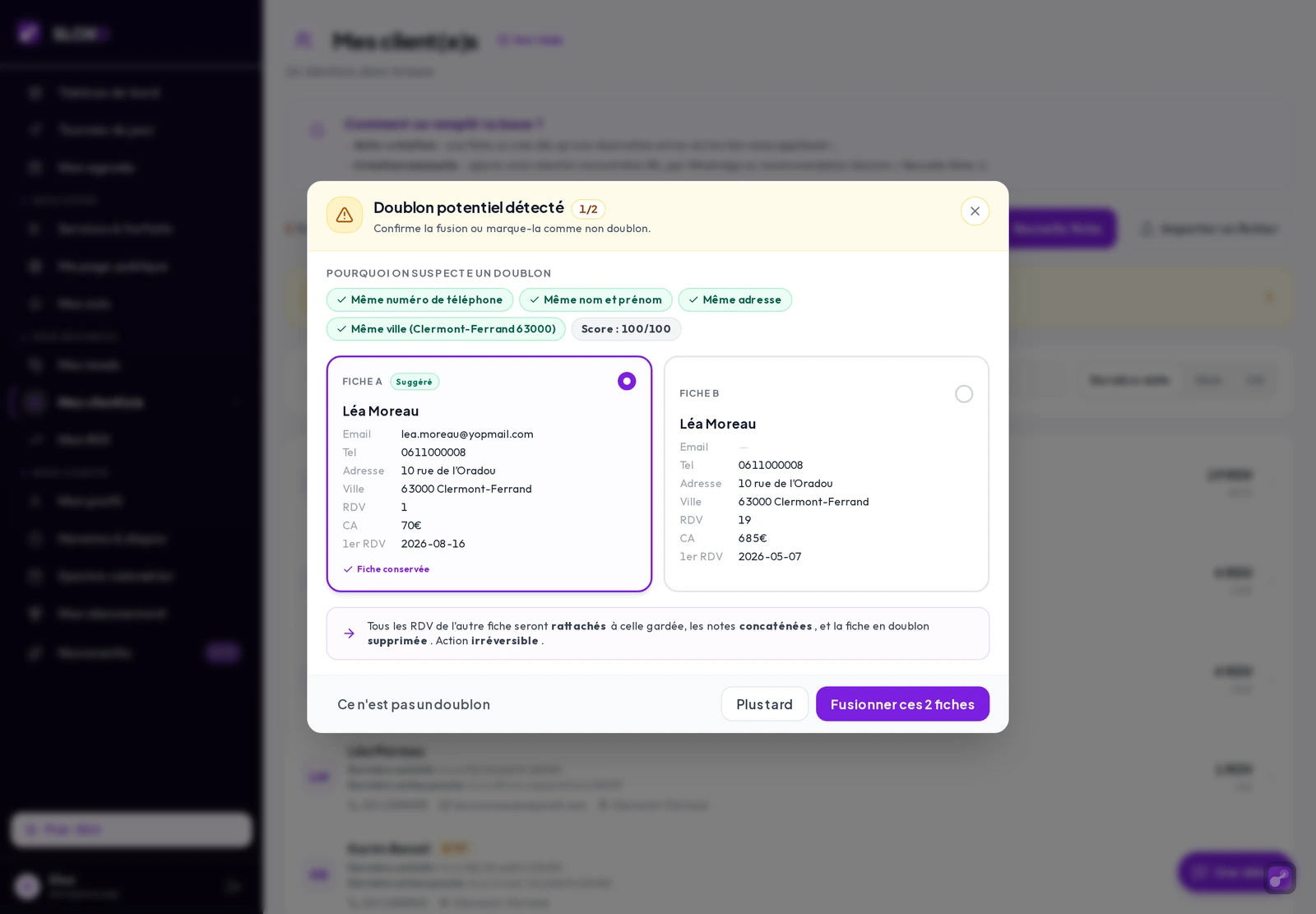The width and height of the screenshot is (1316, 914).
Task: Select the Fiche B radio button
Action: click(964, 394)
